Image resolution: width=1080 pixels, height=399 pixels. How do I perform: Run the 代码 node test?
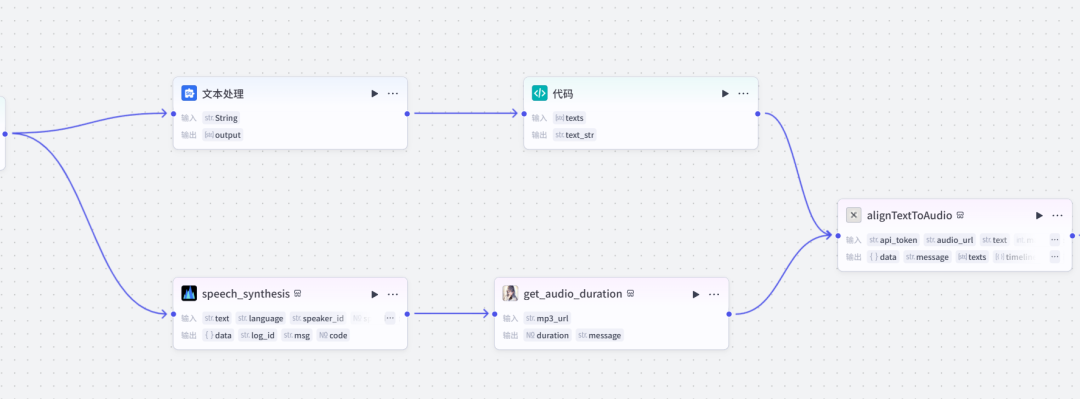tap(725, 93)
